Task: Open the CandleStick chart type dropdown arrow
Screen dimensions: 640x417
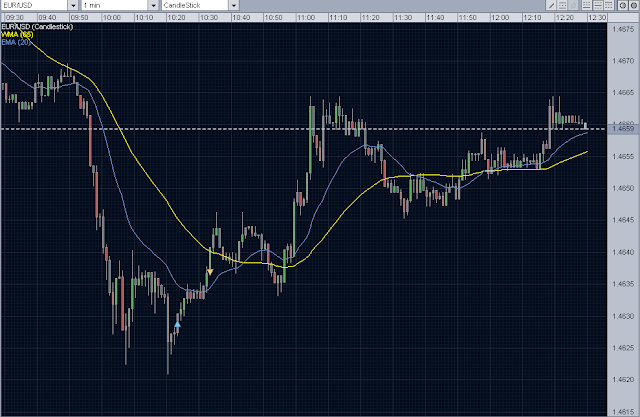Action: 234,5
